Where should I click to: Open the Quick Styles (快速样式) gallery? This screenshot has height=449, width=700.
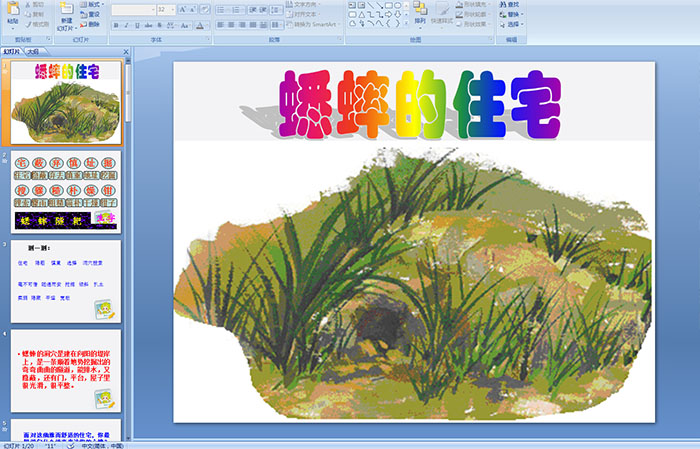[x=442, y=13]
